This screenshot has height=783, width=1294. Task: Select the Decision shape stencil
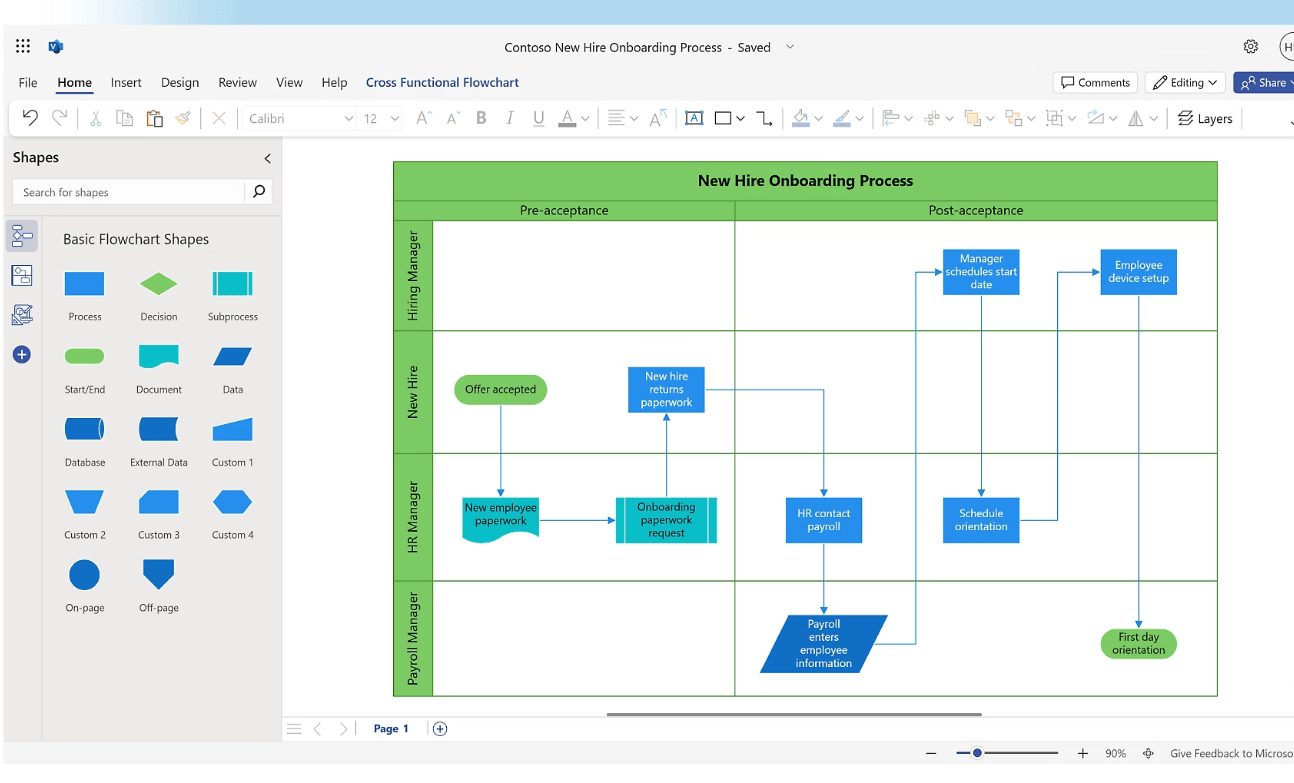158,283
